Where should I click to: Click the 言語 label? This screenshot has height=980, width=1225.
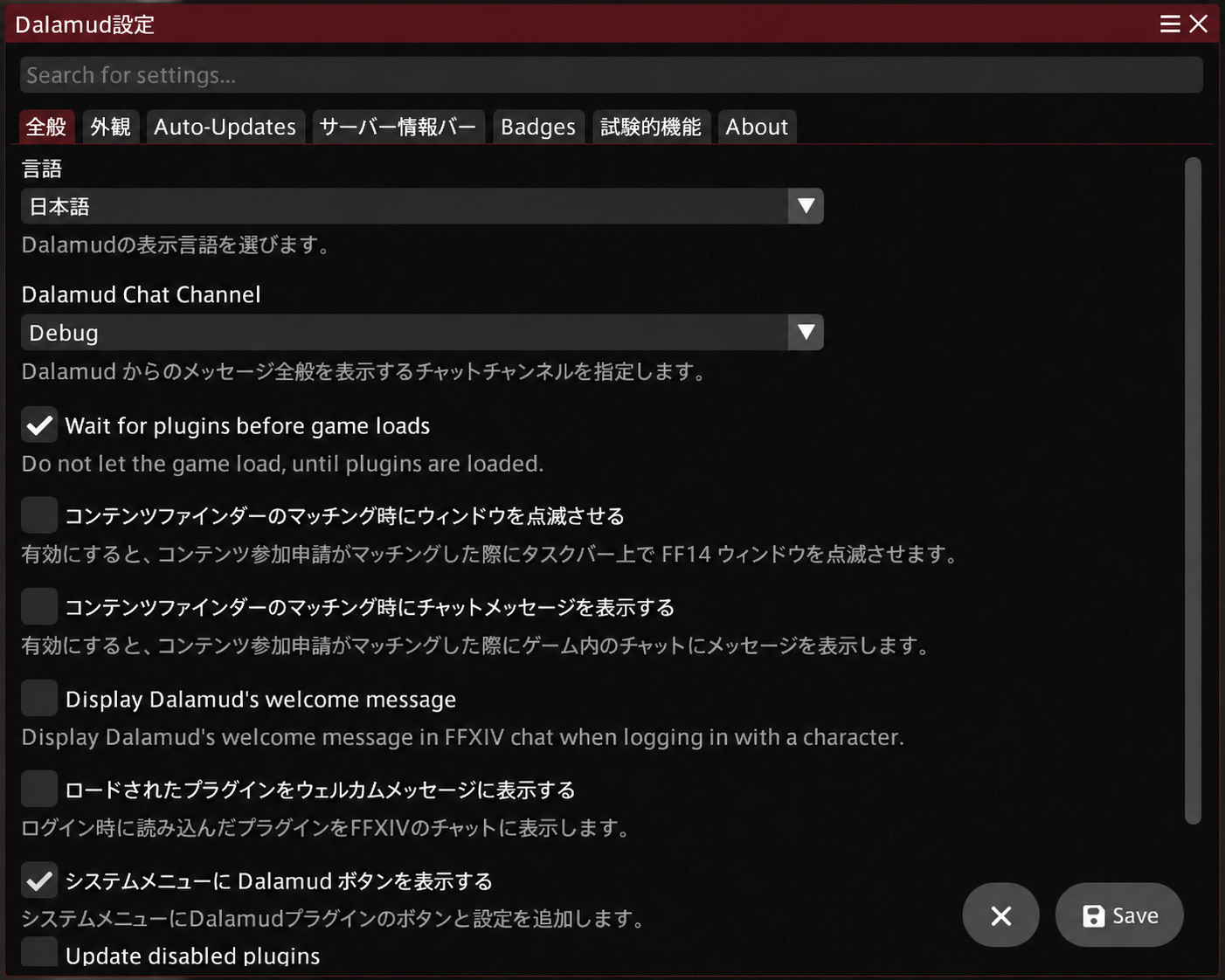pos(42,169)
